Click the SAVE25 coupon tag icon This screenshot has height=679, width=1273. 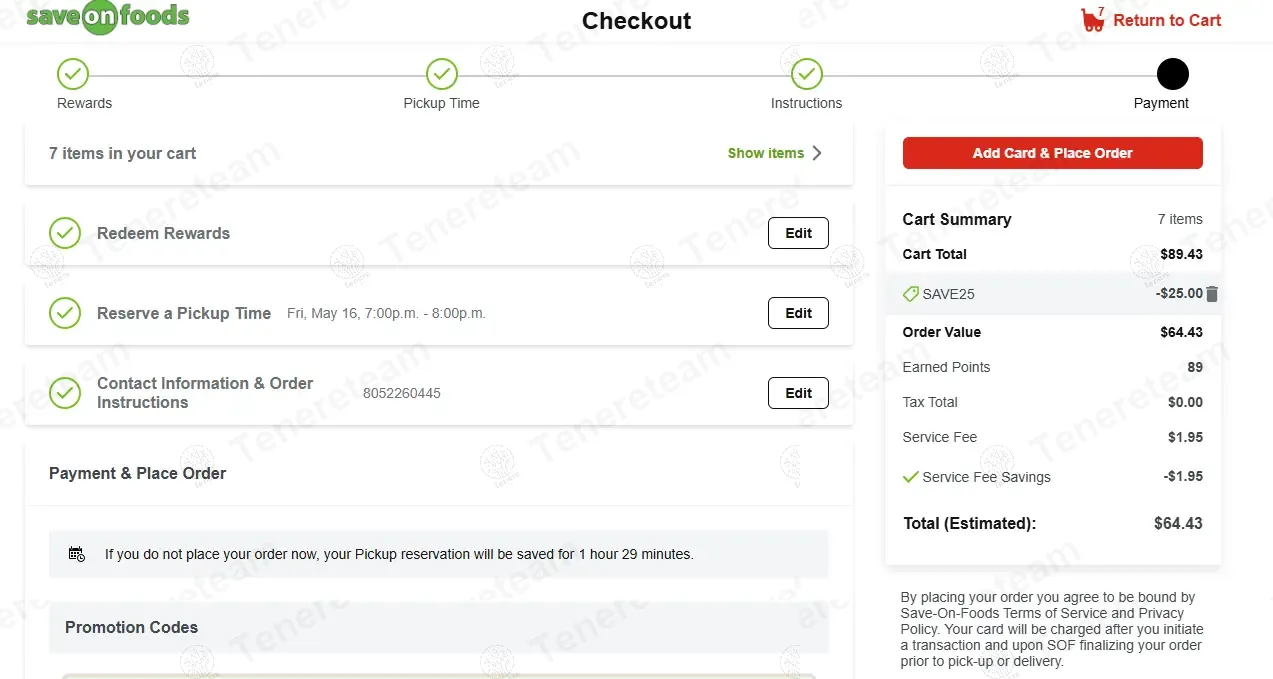click(910, 294)
